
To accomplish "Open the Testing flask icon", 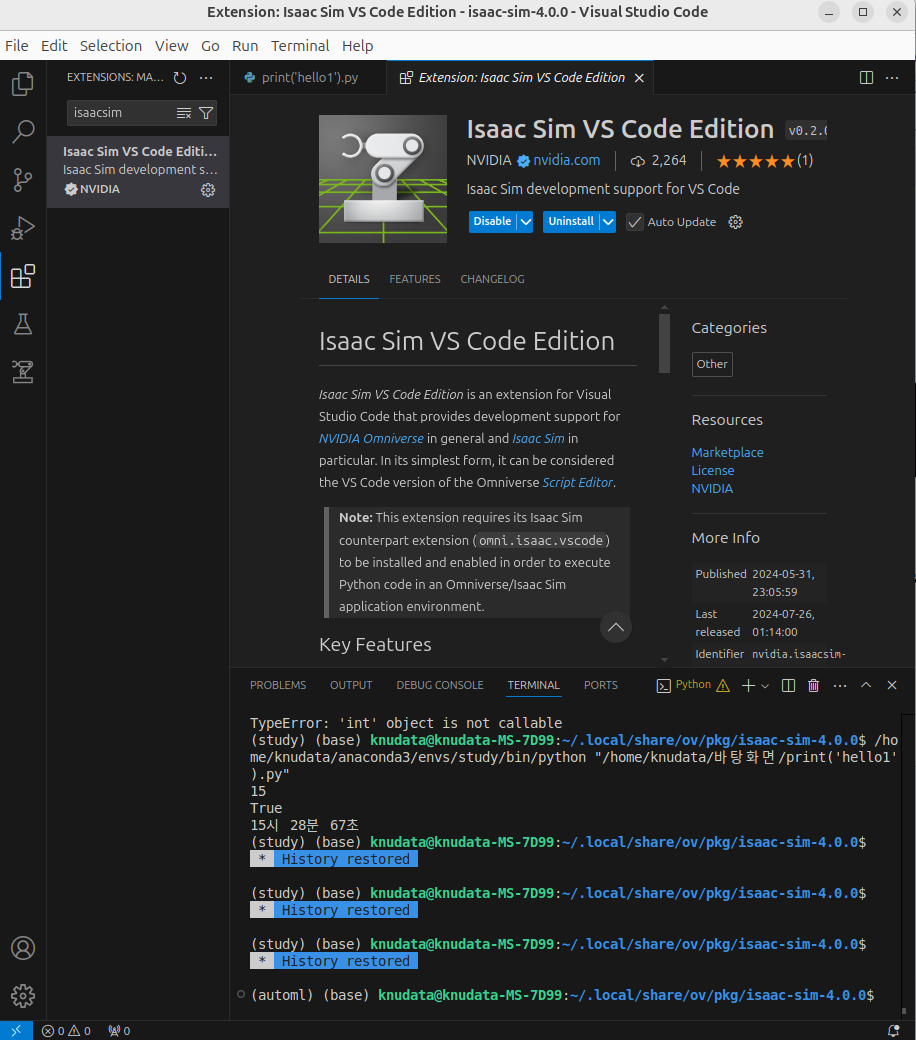I will pos(23,324).
